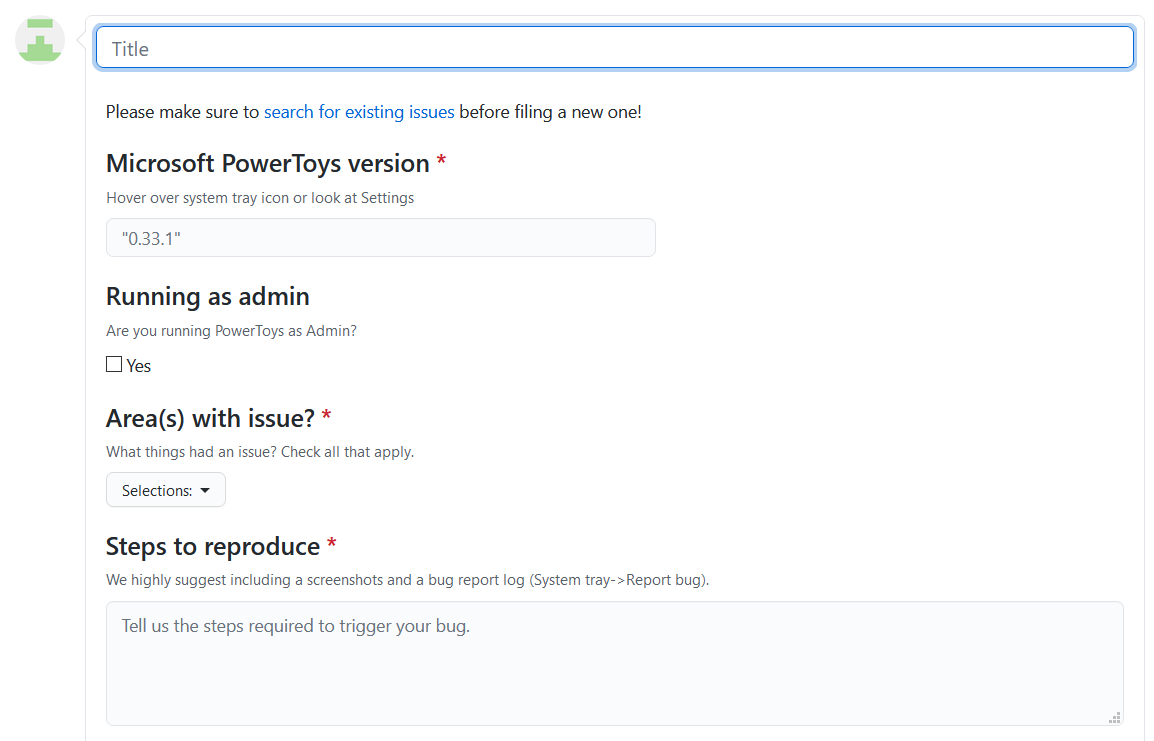Focus the issue Title input field
1154x741 pixels.
[x=615, y=48]
